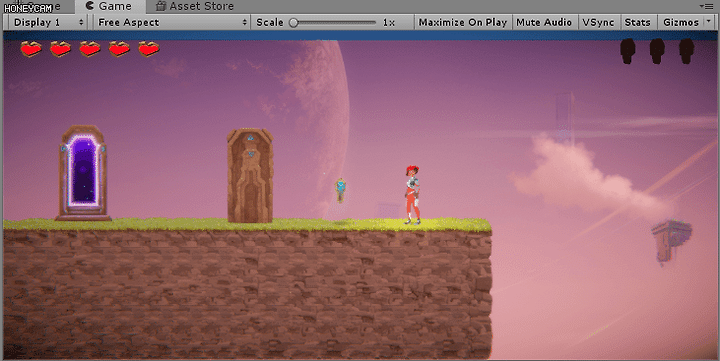The width and height of the screenshot is (720, 361).
Task: Click the first dark key slot icon
Action: (x=628, y=51)
